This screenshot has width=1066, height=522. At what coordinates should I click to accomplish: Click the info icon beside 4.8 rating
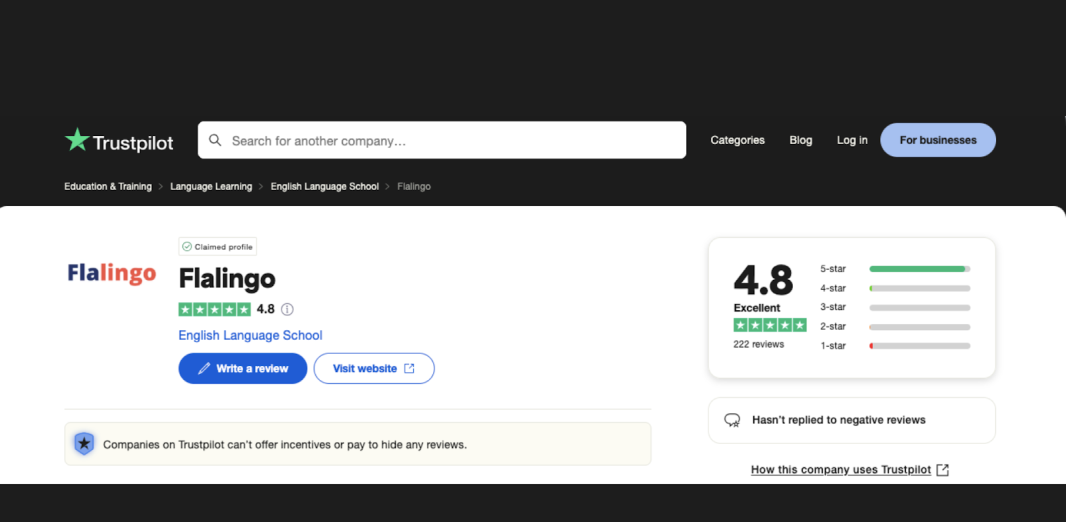288,309
